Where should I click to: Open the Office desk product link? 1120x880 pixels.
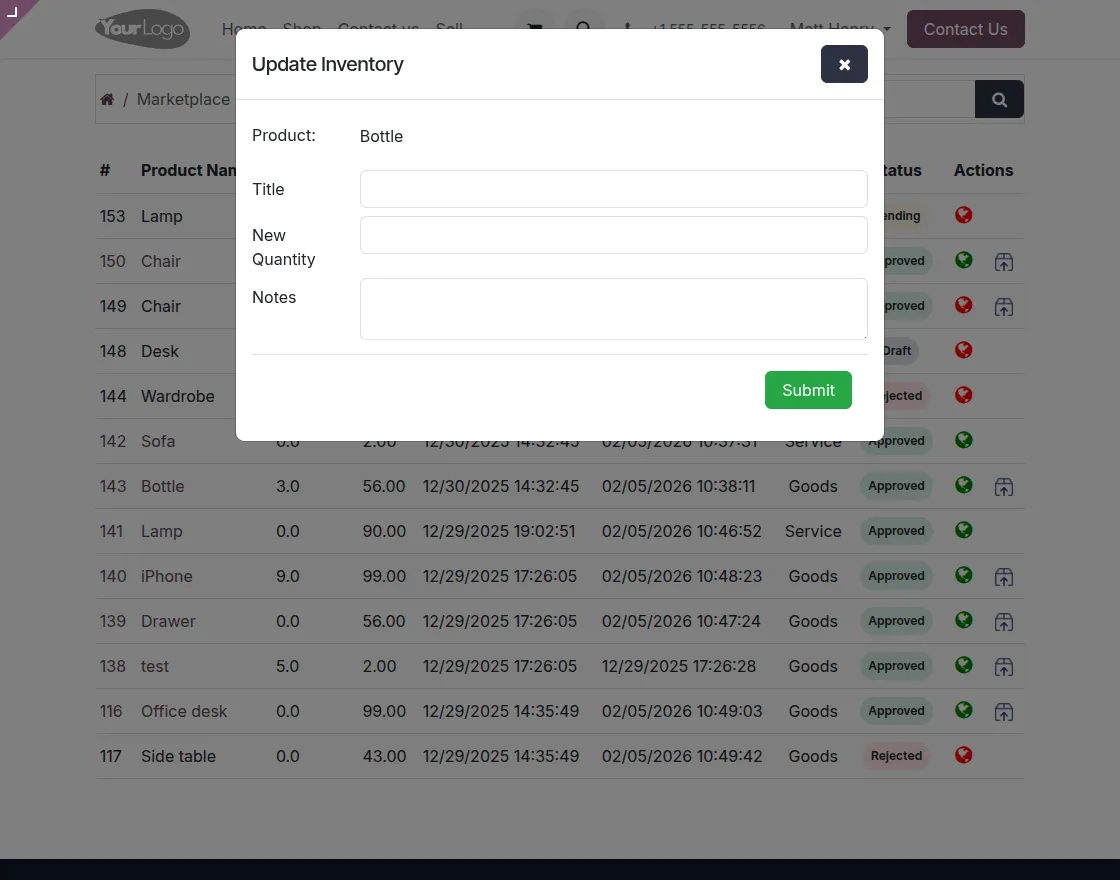pos(184,711)
